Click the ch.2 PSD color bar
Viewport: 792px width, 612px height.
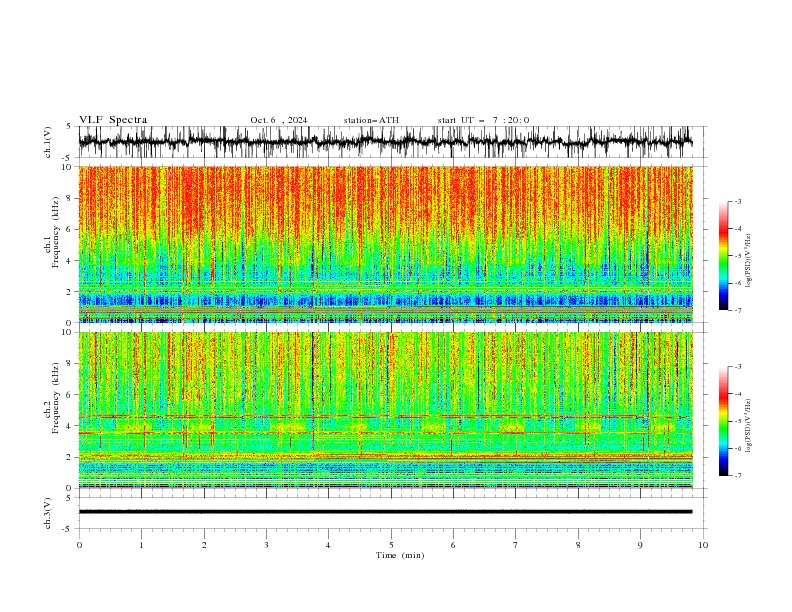pos(723,421)
